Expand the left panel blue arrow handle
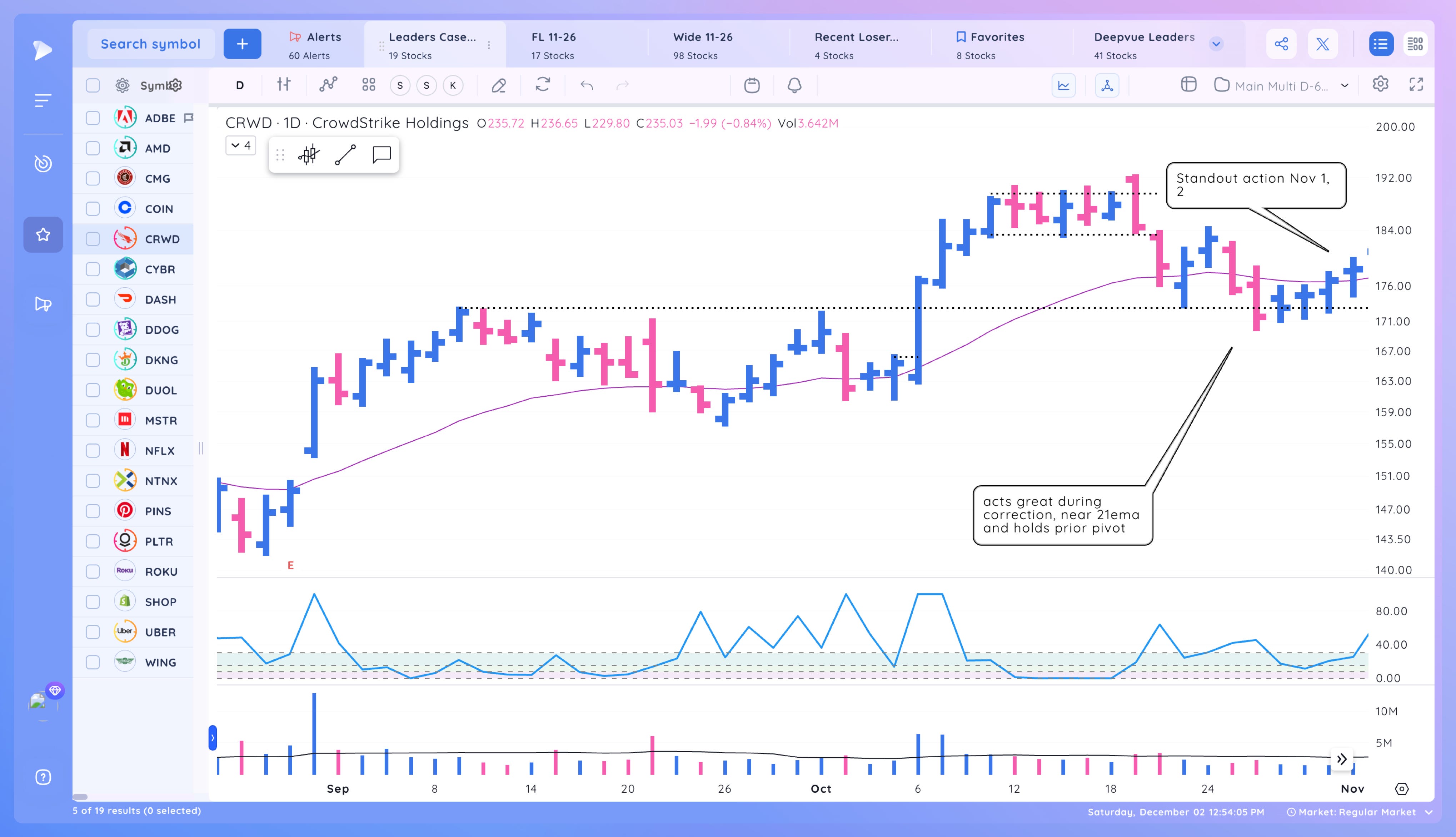Viewport: 1456px width, 837px height. tap(213, 738)
